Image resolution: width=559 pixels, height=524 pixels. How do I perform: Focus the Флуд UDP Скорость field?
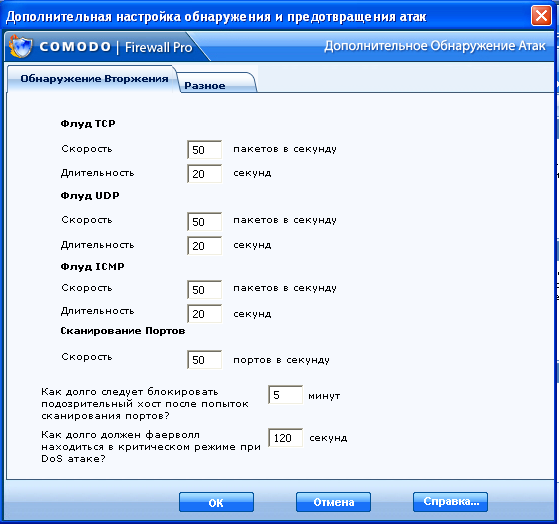click(x=204, y=222)
